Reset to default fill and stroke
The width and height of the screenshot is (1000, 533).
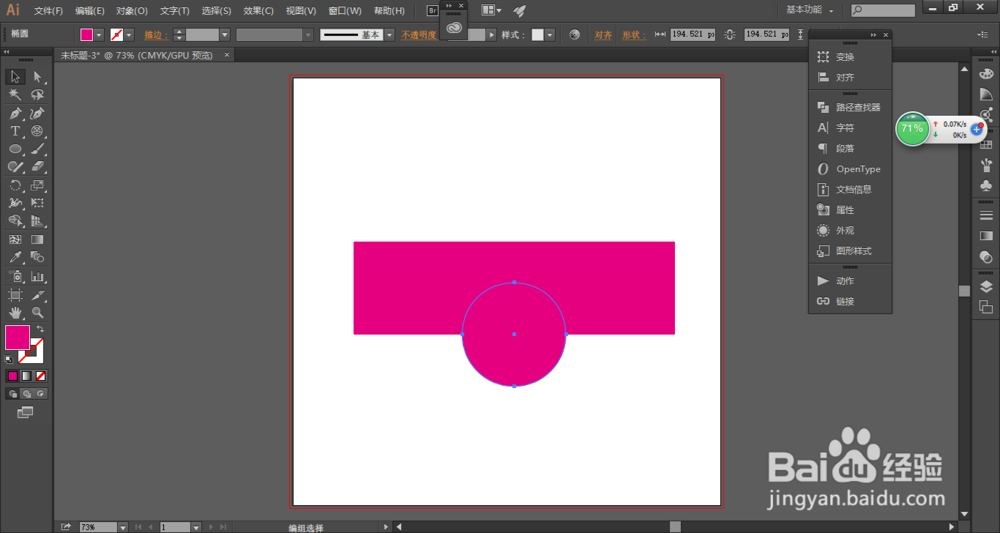[9, 360]
